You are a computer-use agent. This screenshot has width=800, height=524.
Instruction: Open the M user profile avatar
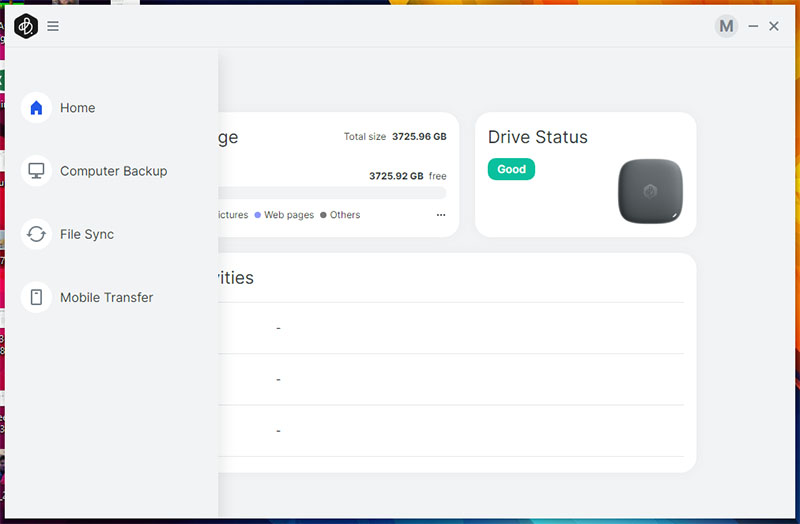pyautogui.click(x=726, y=26)
